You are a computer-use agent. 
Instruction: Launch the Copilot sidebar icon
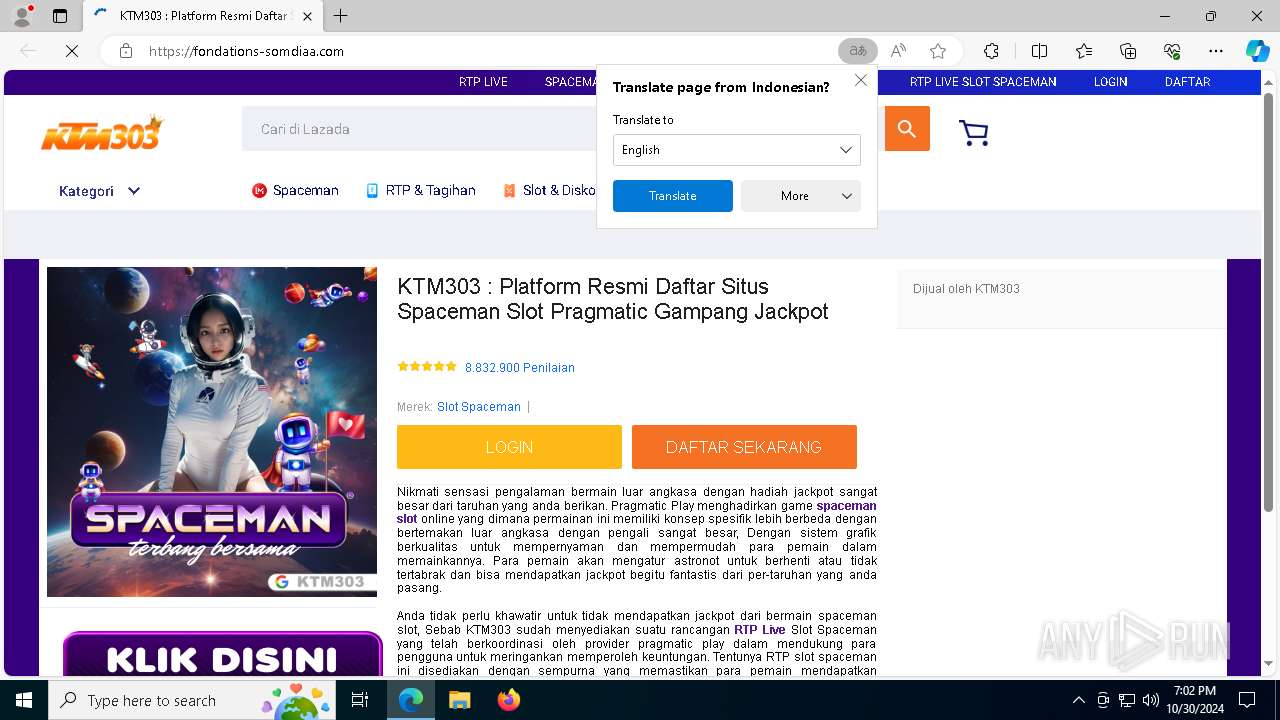coord(1257,51)
